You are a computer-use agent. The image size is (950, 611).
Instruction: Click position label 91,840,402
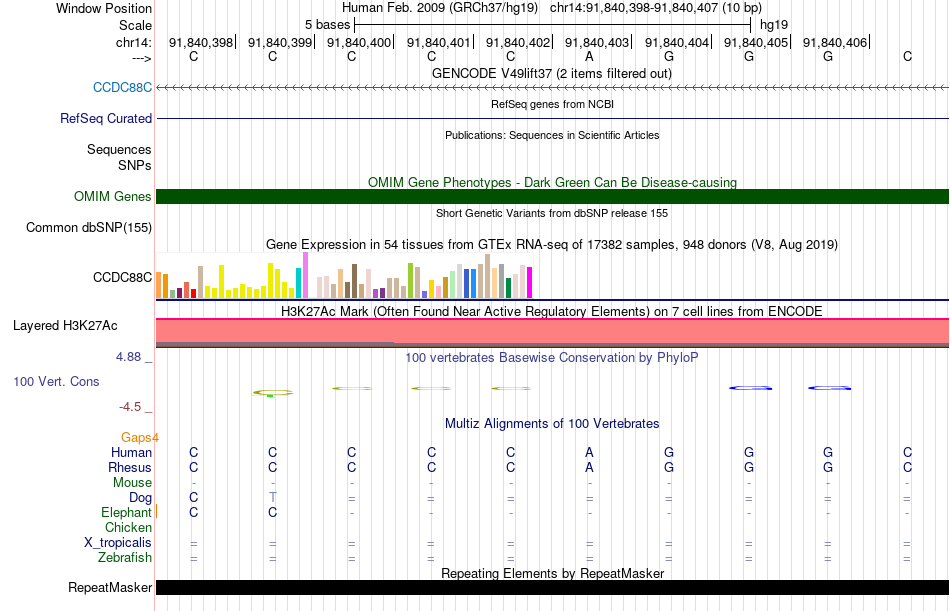pos(518,42)
